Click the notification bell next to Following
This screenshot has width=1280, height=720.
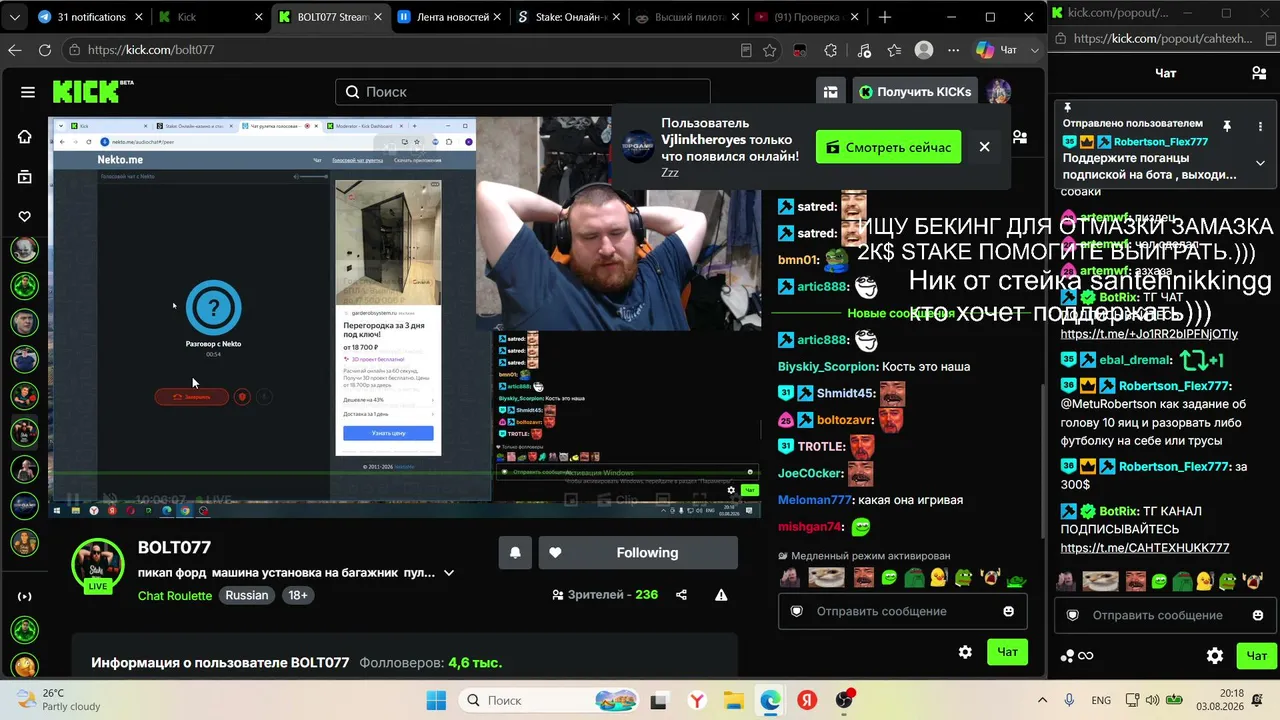515,553
